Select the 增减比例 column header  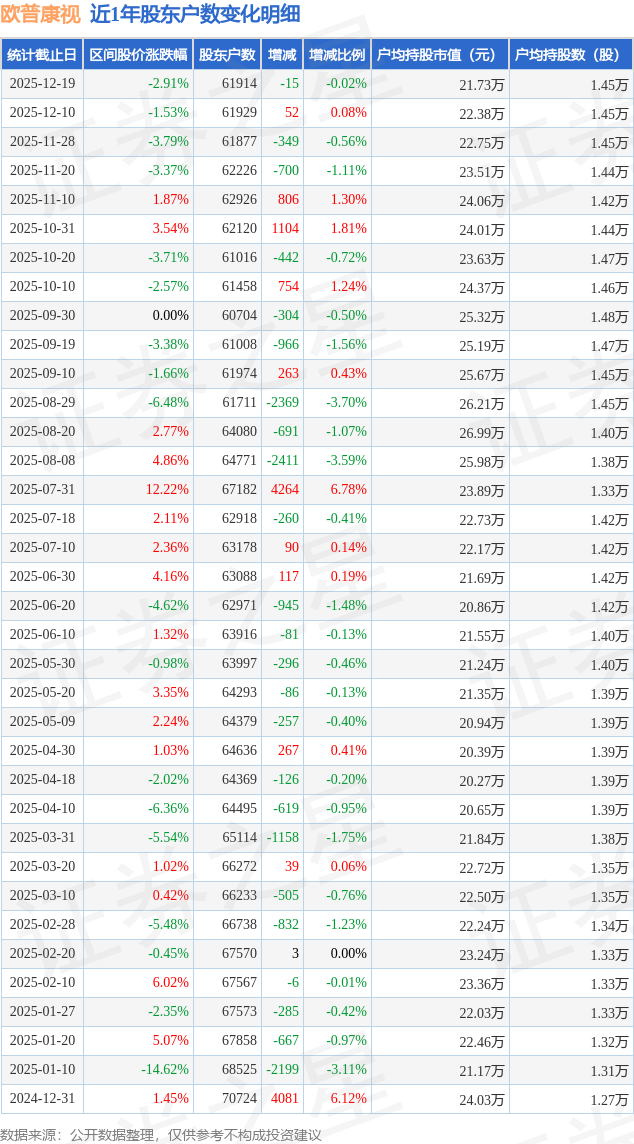pyautogui.click(x=337, y=55)
